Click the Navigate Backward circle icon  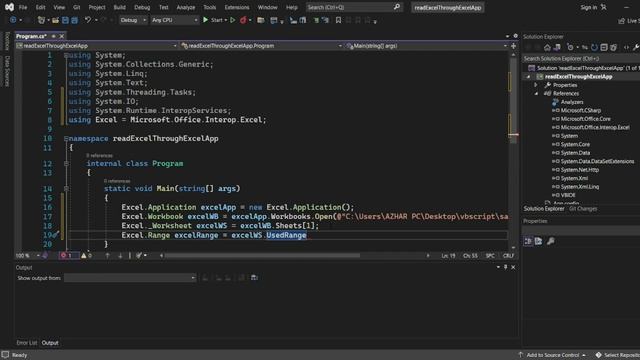click(x=13, y=20)
